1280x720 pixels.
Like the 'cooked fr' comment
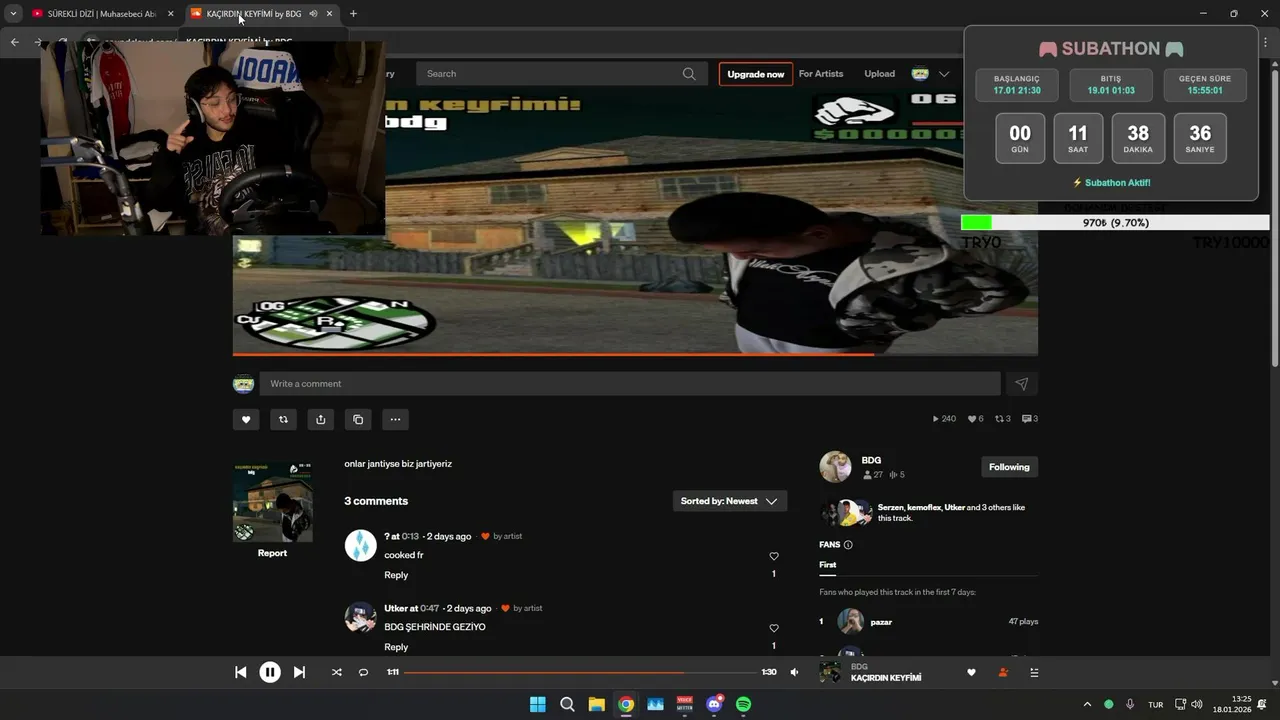pos(774,556)
